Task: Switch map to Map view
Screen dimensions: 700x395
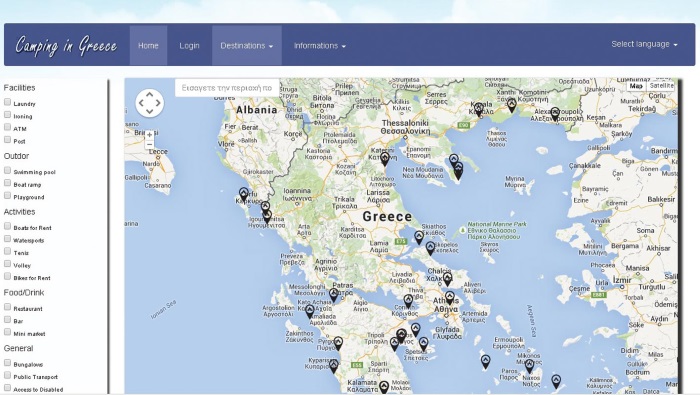Action: pyautogui.click(x=636, y=86)
